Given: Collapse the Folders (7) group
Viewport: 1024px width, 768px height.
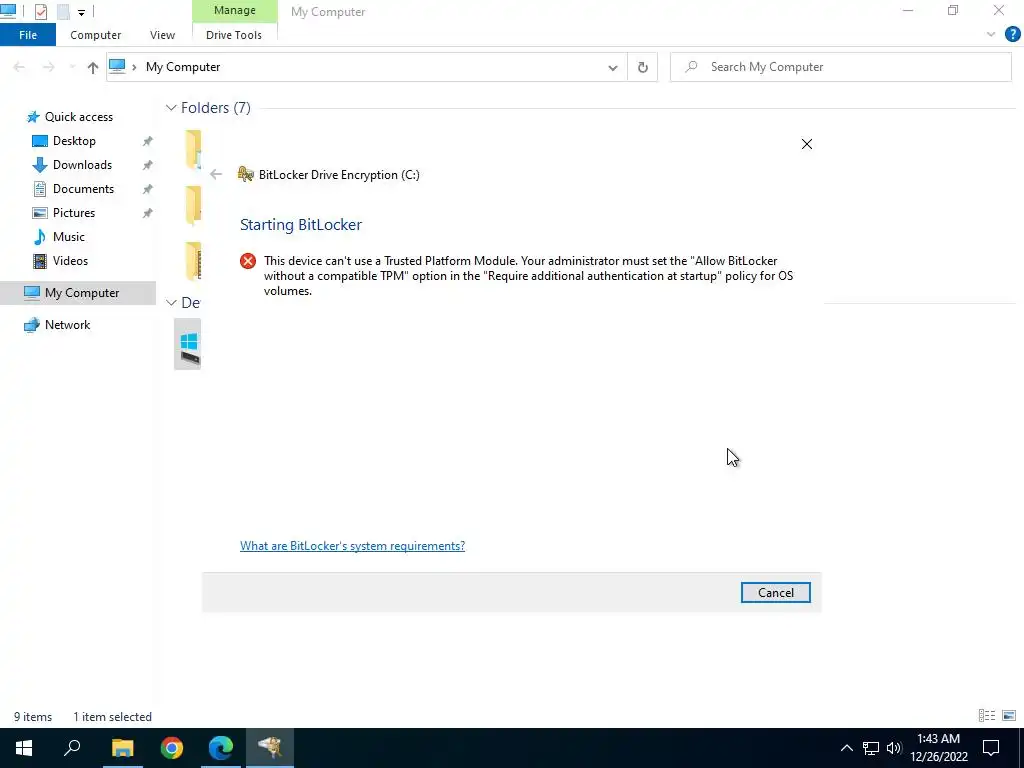Looking at the screenshot, I should click(x=171, y=108).
